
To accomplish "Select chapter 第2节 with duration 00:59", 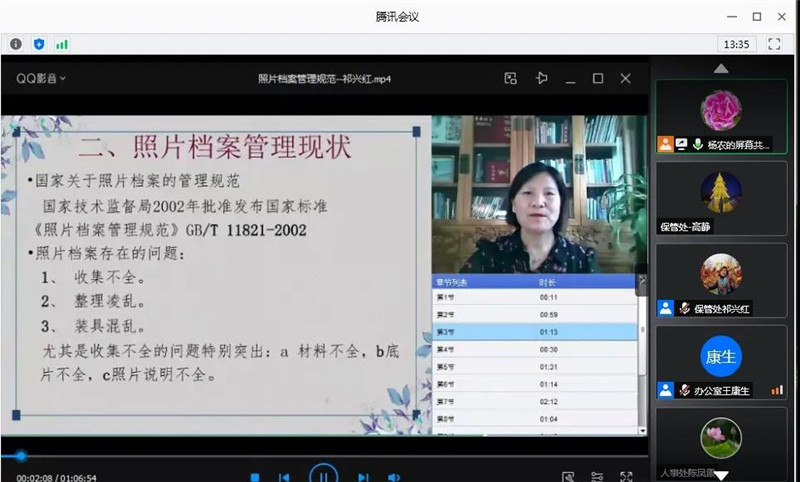I will click(x=534, y=314).
